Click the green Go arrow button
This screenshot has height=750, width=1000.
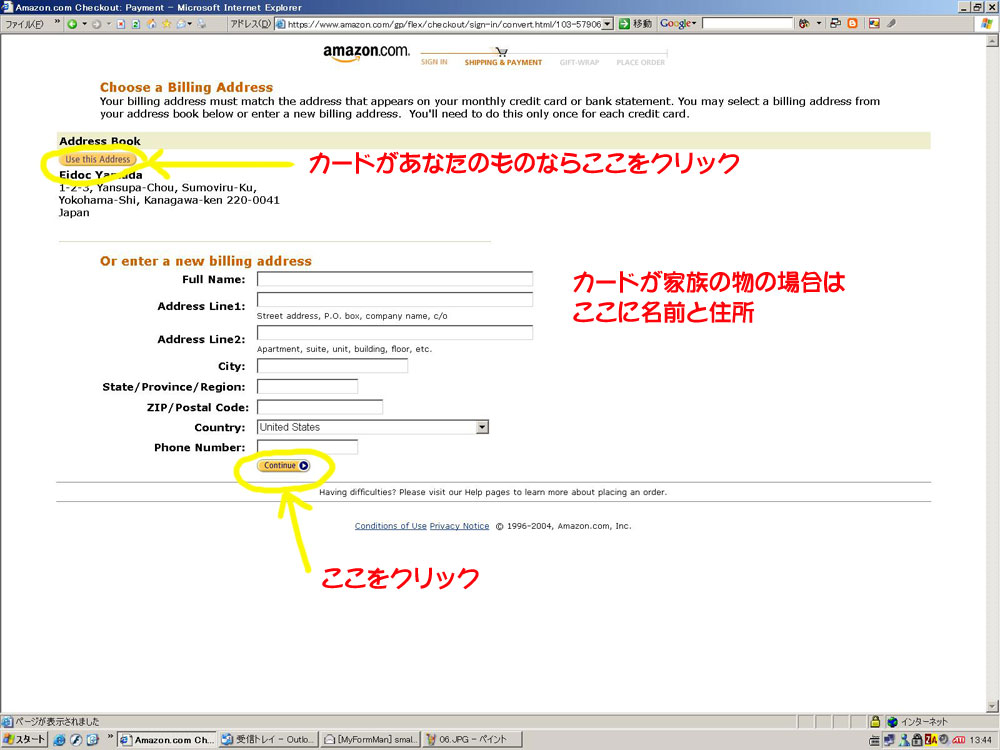click(x=624, y=24)
